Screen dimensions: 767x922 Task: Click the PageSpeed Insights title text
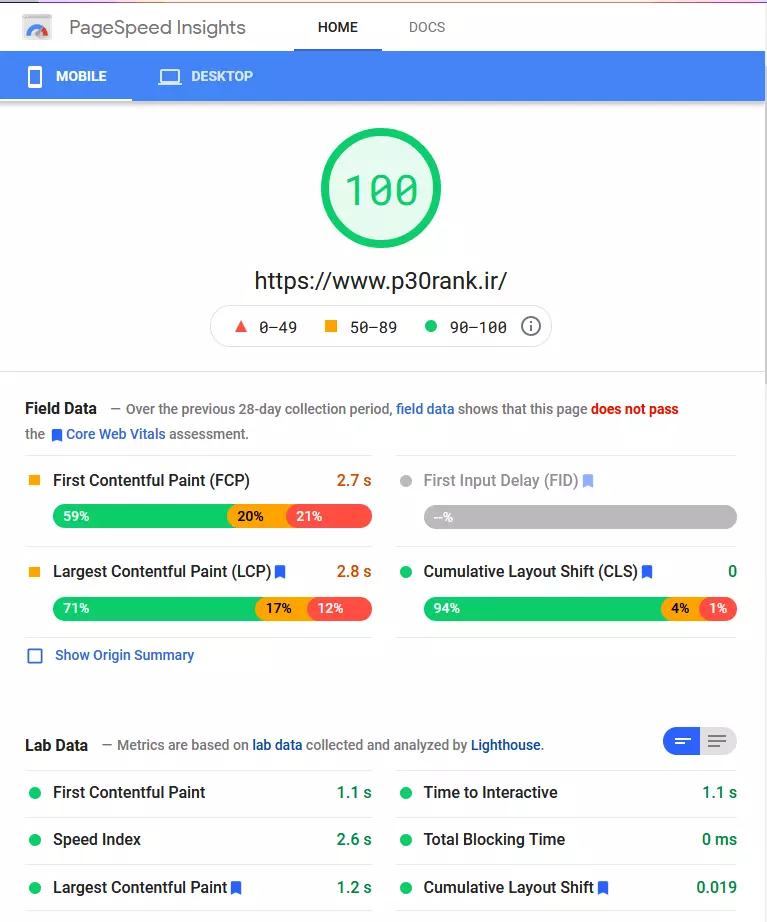(x=157, y=27)
